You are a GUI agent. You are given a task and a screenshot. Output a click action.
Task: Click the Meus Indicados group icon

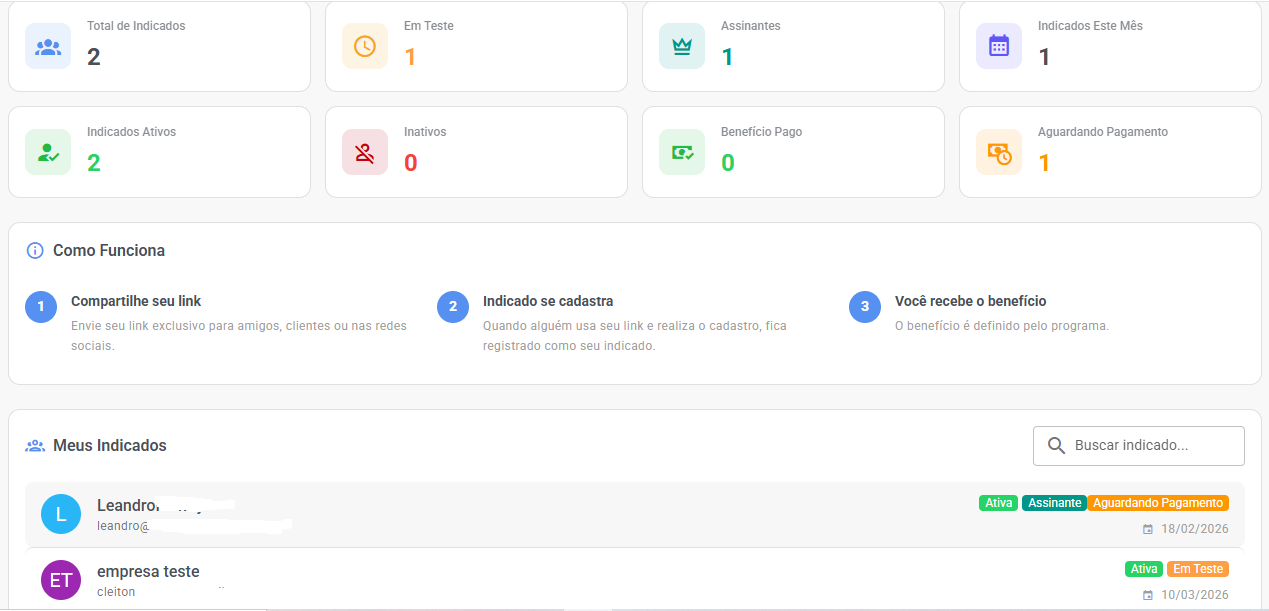tap(35, 446)
